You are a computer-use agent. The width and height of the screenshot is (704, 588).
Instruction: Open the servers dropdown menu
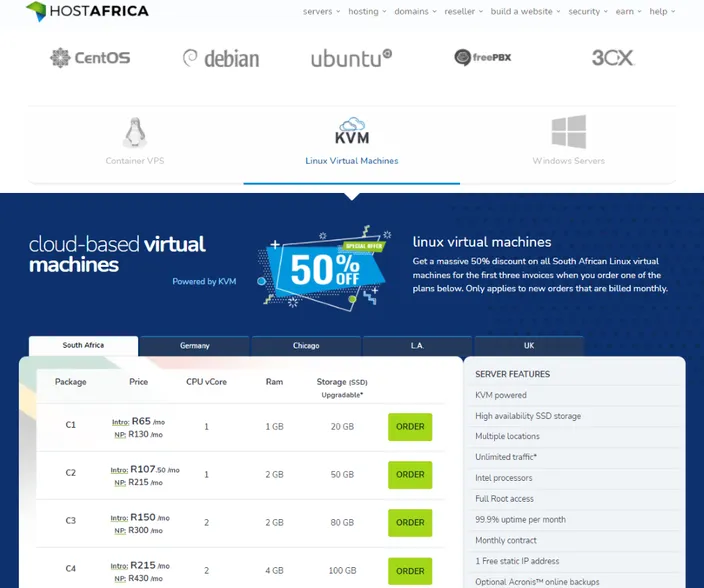tap(321, 11)
